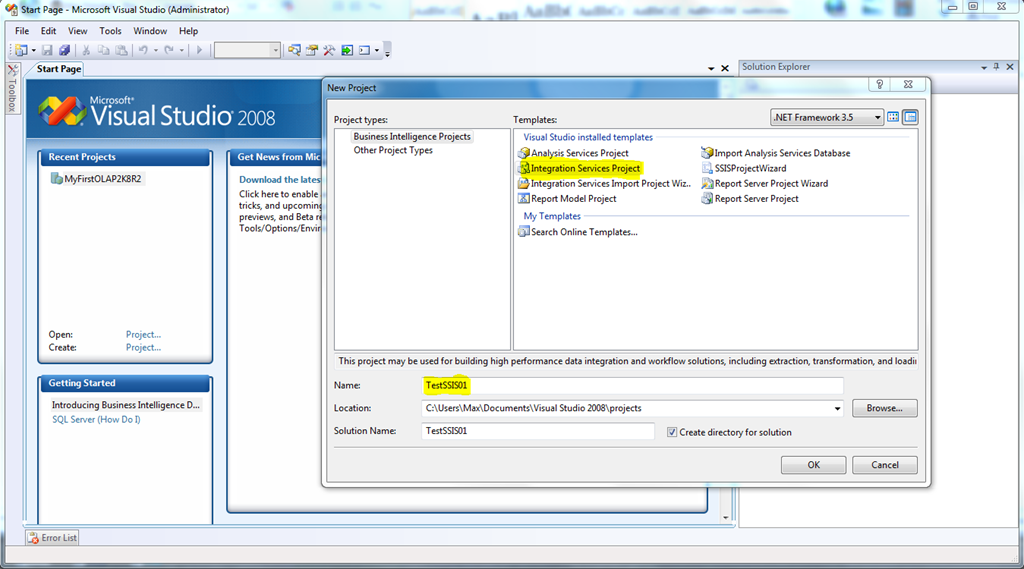The height and width of the screenshot is (569, 1024).
Task: Open the Solution Explorer window position dropdown
Action: [984, 67]
